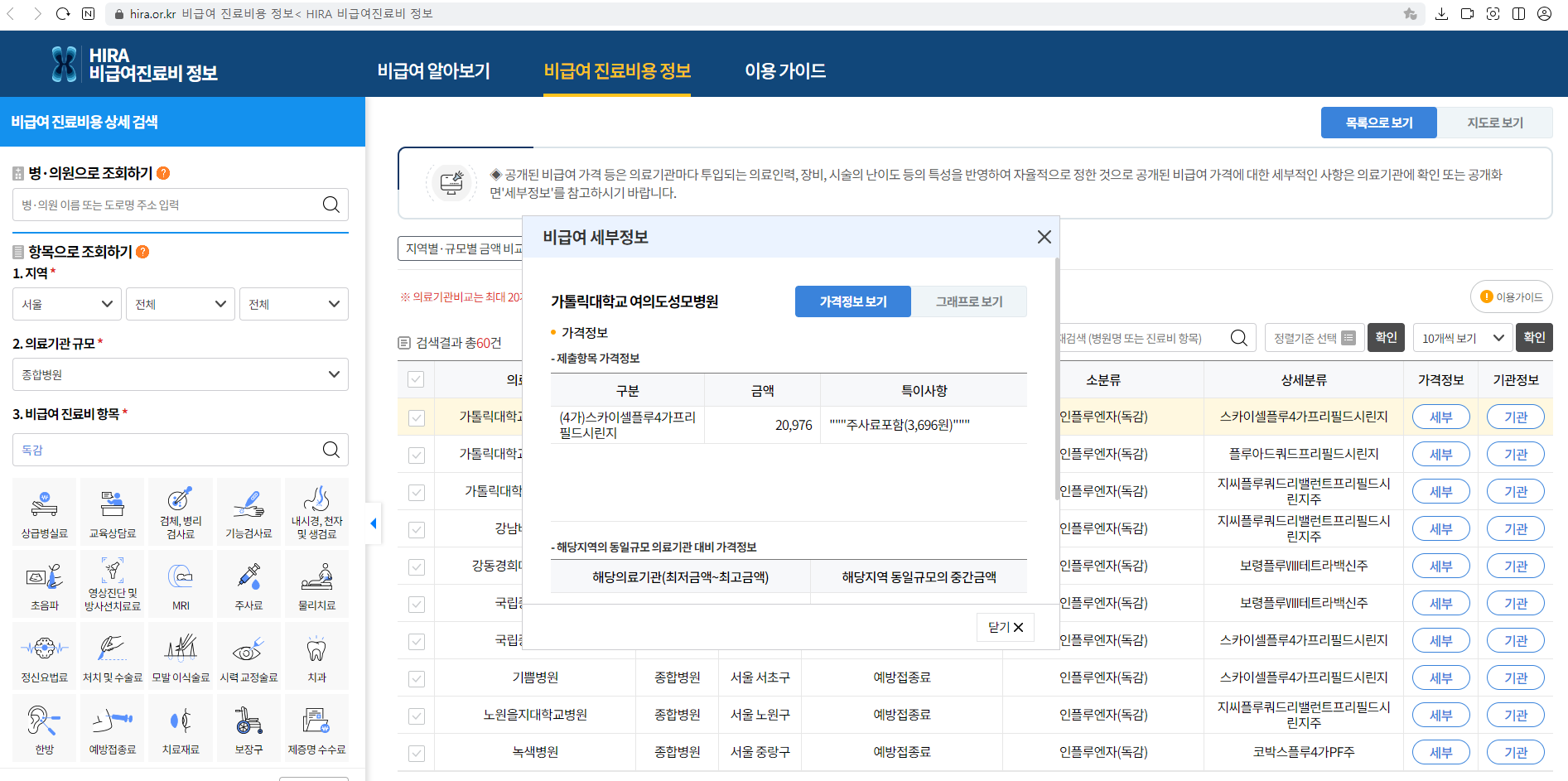The width and height of the screenshot is (1568, 781).
Task: Toggle checkbox for 강동경희 hospital row
Action: [417, 566]
